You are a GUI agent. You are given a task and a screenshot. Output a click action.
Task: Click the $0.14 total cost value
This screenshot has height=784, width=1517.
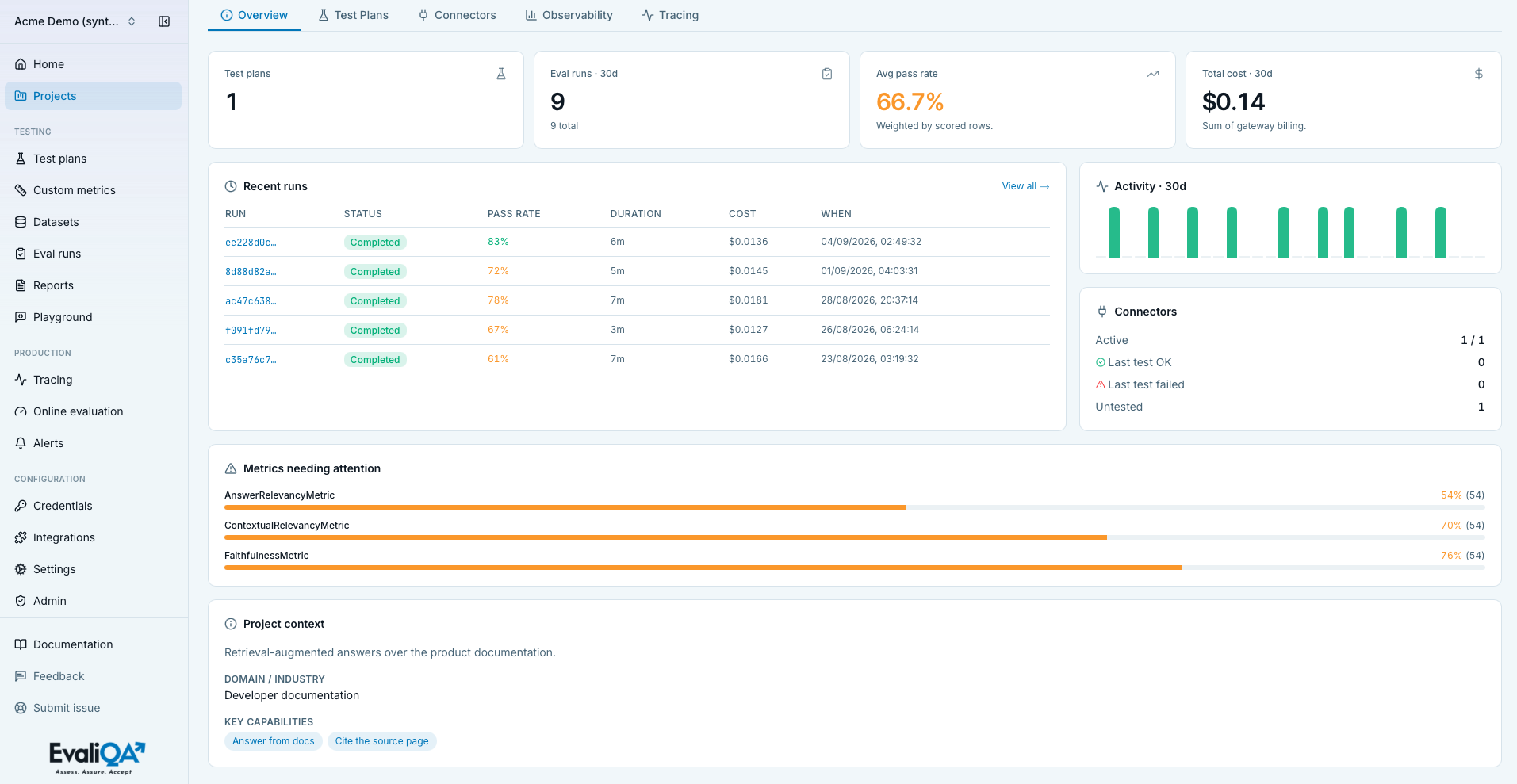(x=1234, y=101)
